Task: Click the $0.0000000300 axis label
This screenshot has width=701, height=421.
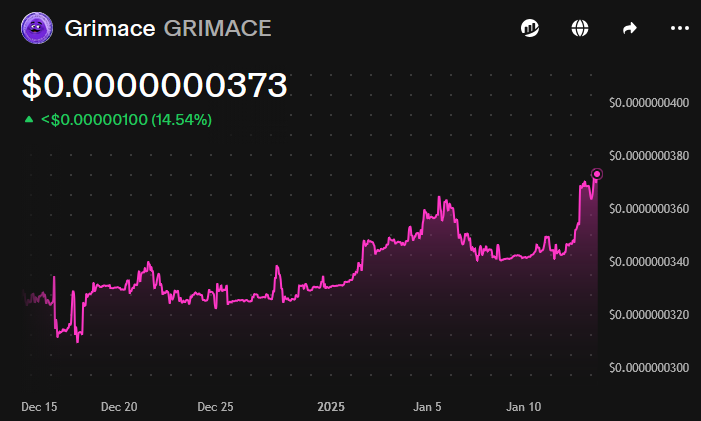Action: [x=649, y=367]
